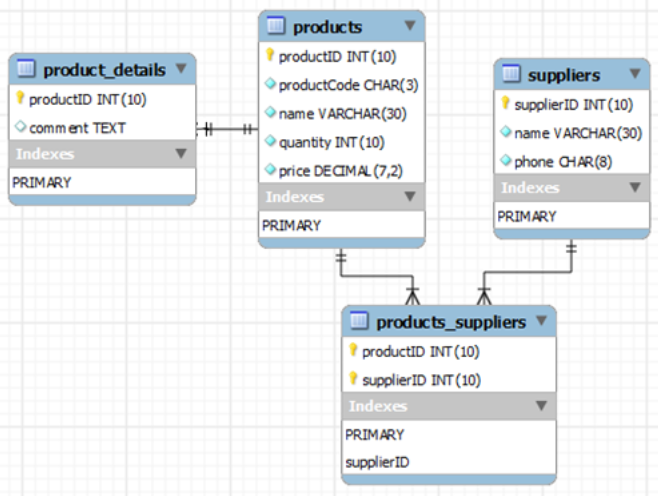Select the products table title

[x=327, y=27]
